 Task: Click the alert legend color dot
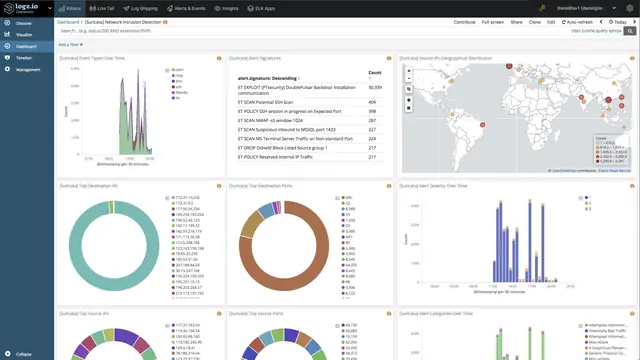[173, 70]
